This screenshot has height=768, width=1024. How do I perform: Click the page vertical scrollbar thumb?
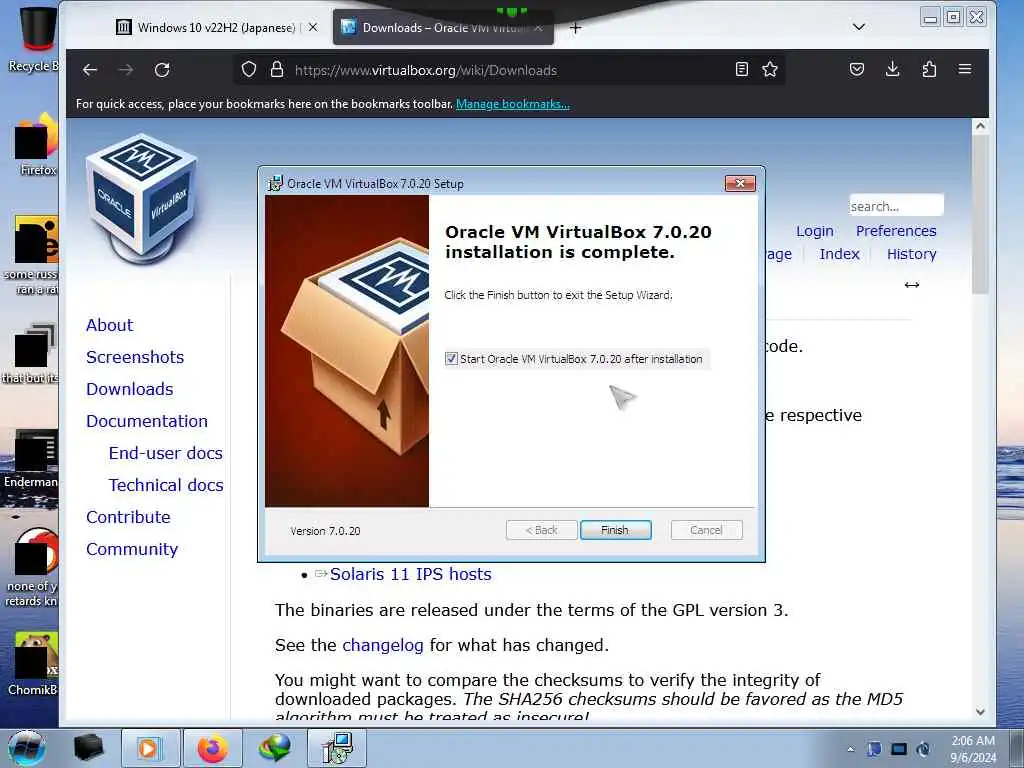pyautogui.click(x=980, y=216)
